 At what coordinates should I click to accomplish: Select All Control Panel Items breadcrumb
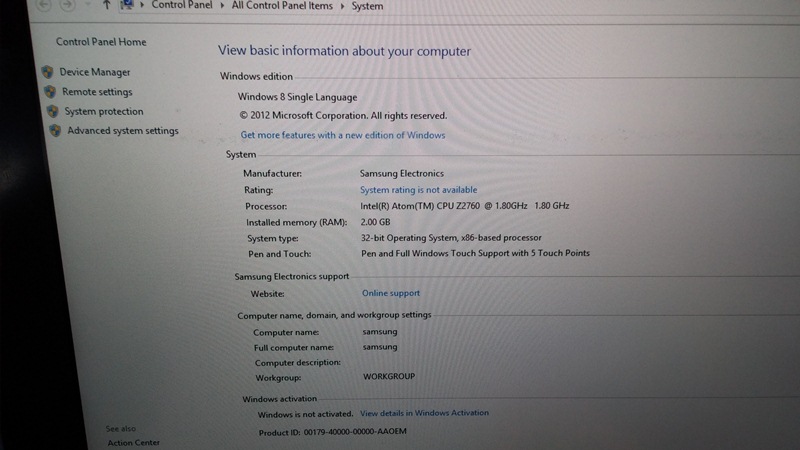click(x=282, y=6)
